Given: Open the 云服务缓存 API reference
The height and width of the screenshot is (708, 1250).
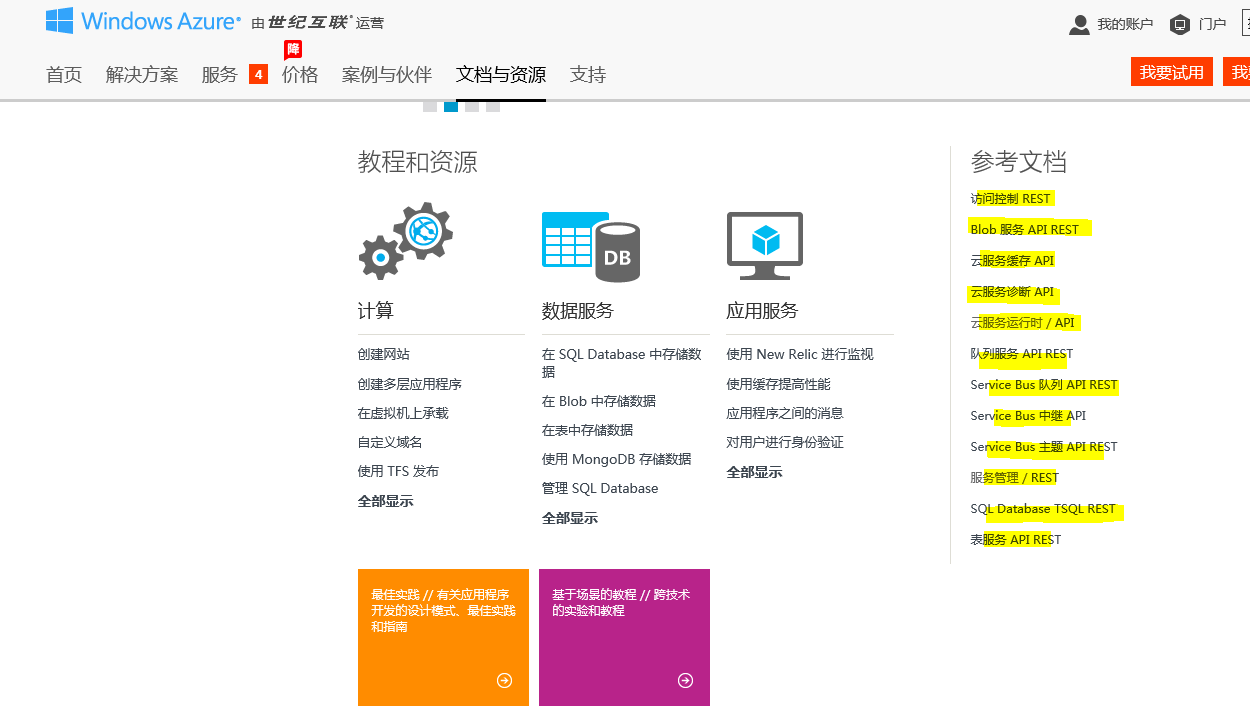Looking at the screenshot, I should click(1012, 260).
